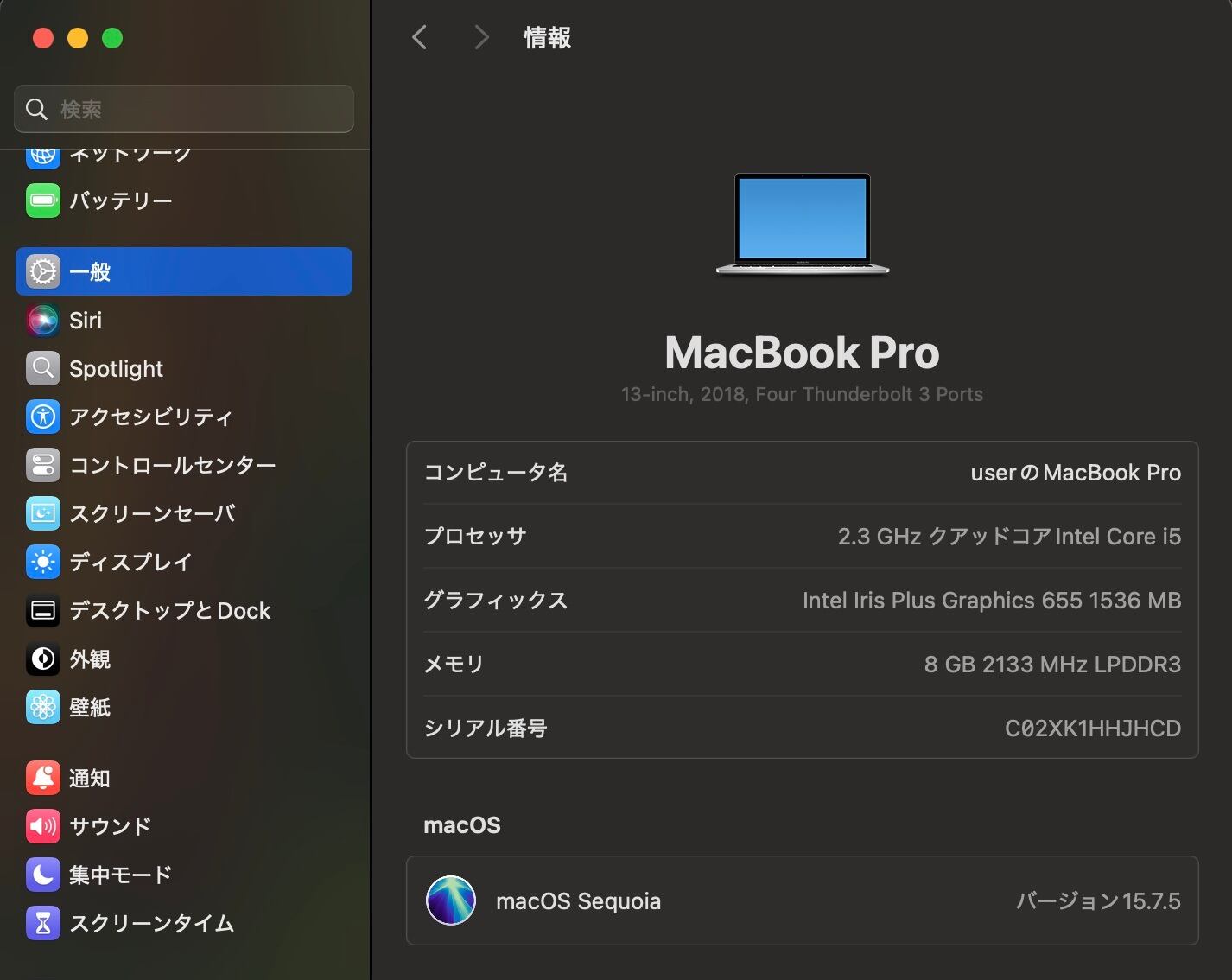Click the 検索 search field

(184, 109)
